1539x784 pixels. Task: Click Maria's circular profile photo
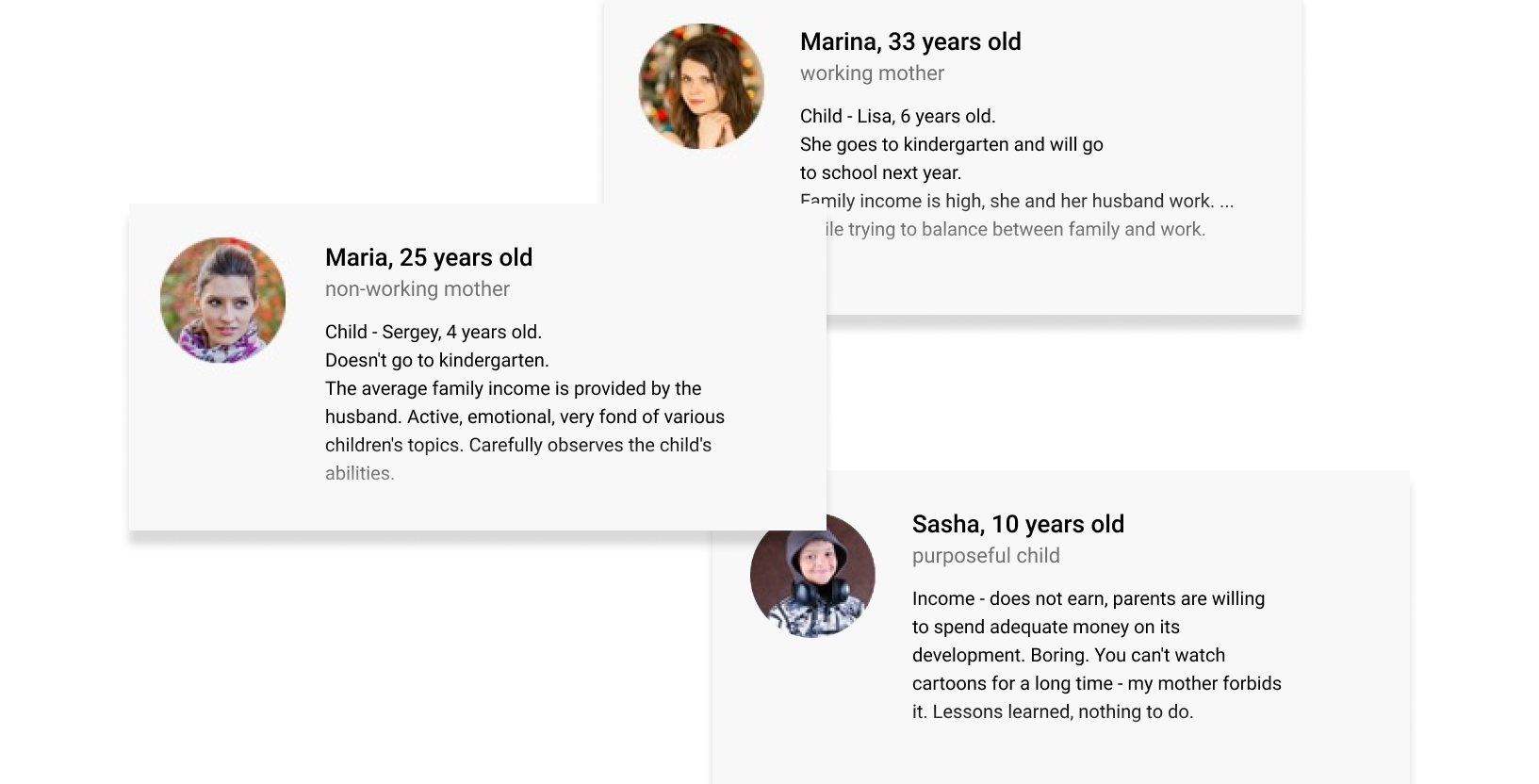(x=222, y=301)
